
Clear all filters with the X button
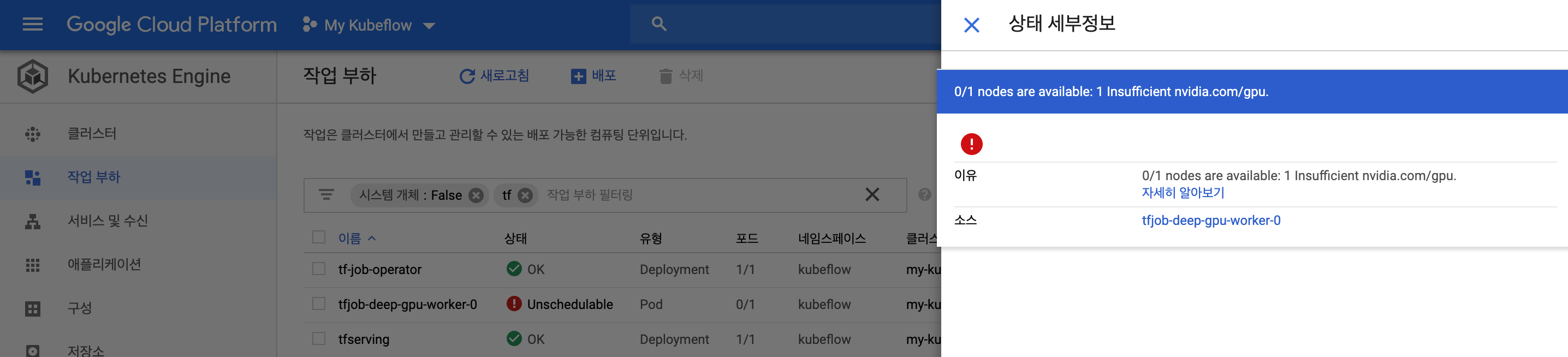point(872,195)
